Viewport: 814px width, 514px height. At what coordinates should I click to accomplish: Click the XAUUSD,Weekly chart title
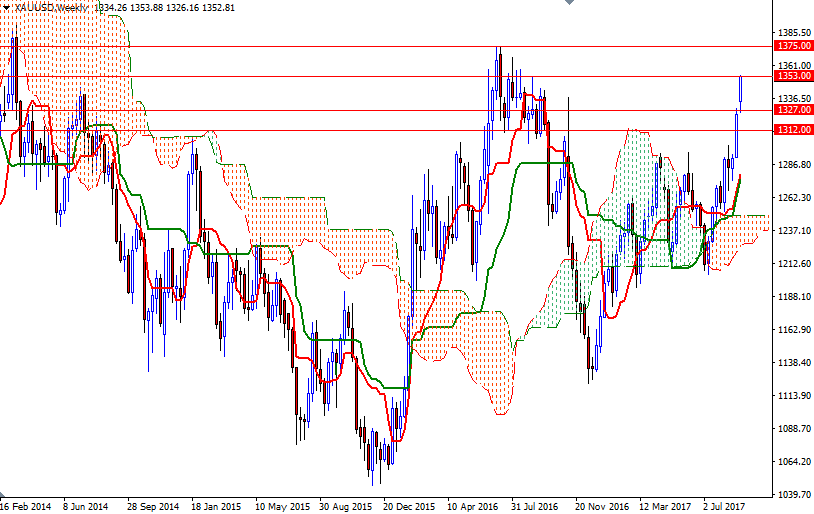[x=50, y=8]
